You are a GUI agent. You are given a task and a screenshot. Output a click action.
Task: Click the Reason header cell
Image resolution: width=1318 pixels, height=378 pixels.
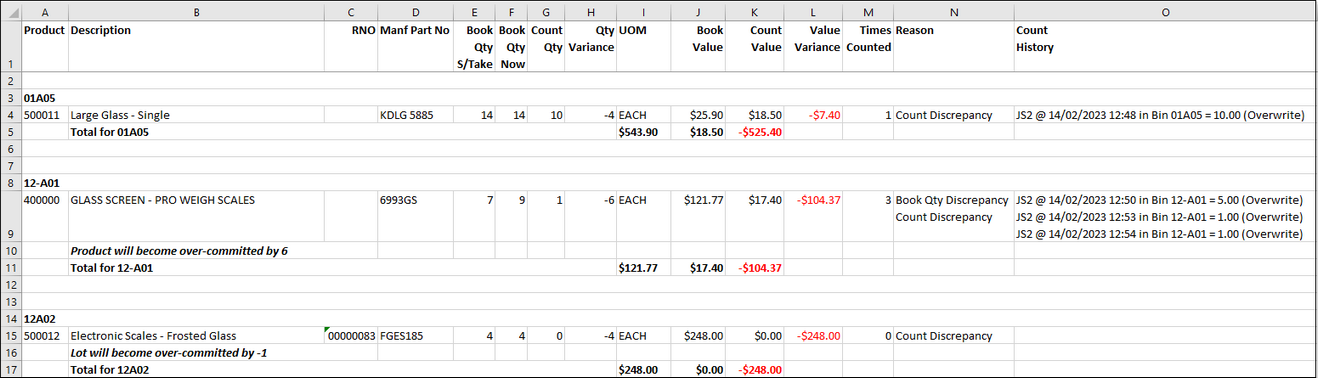(954, 47)
